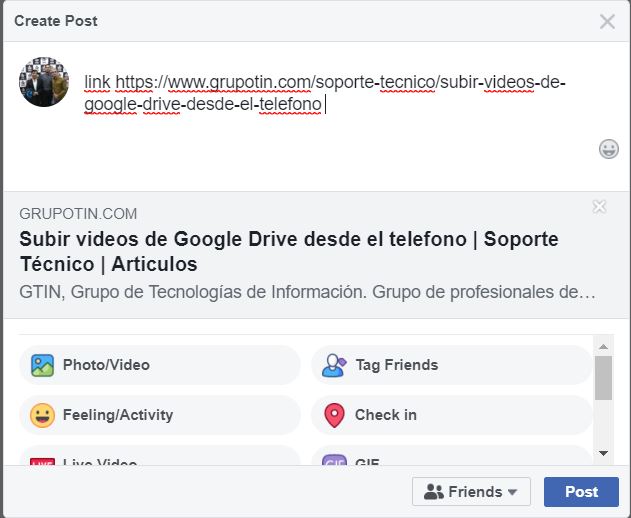Open the Feeling/Activity option
631x518 pixels.
160,415
